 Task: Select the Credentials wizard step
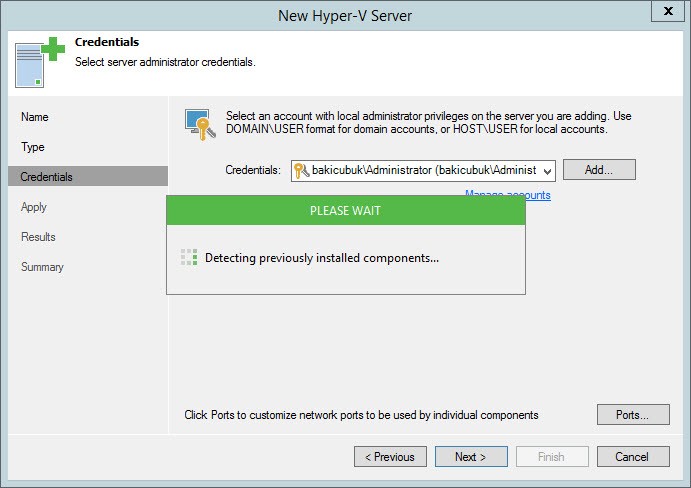point(88,176)
